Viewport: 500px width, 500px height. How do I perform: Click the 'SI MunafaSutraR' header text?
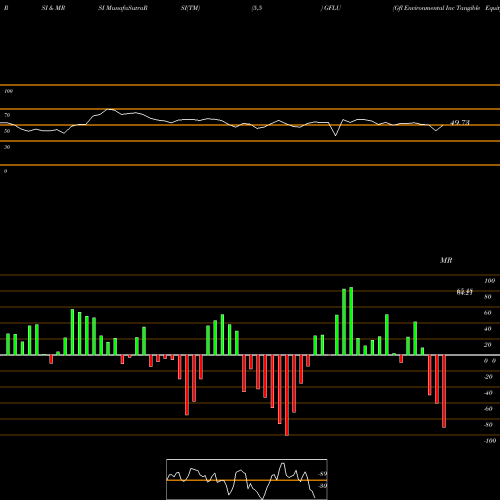click(123, 8)
